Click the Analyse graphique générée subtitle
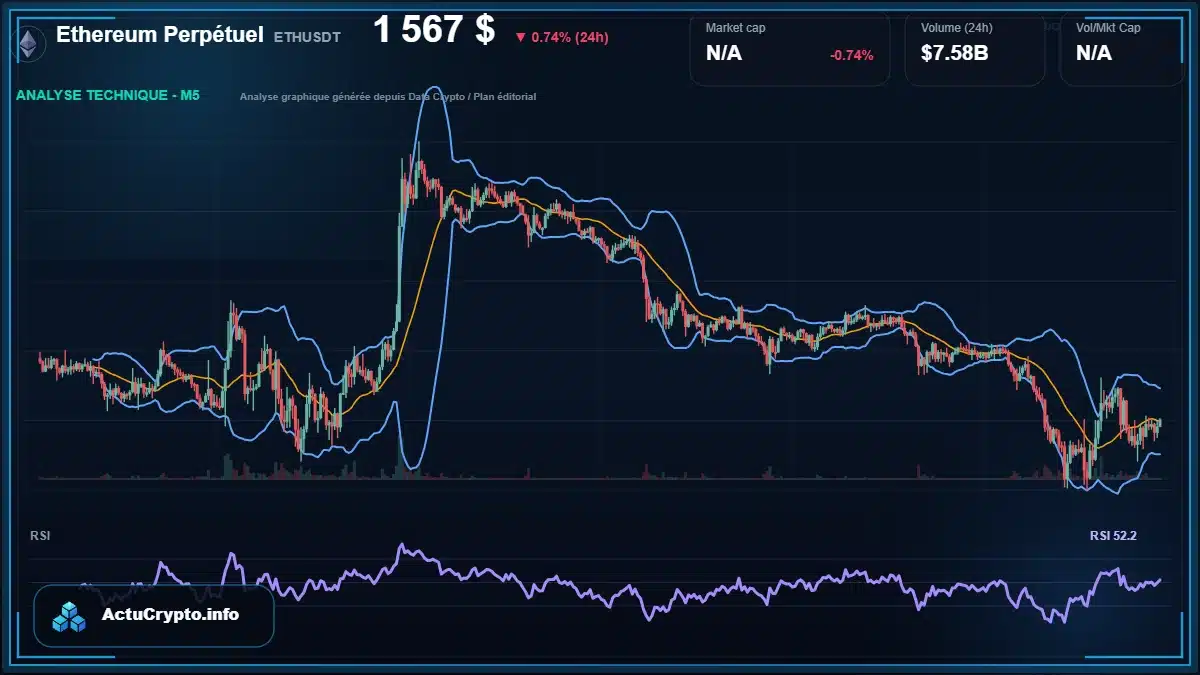Image resolution: width=1200 pixels, height=675 pixels. click(x=388, y=97)
